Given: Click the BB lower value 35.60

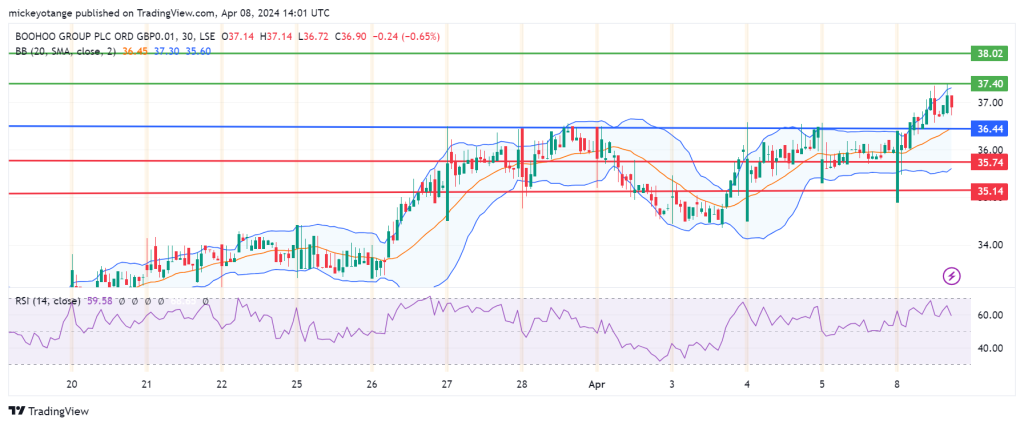Looking at the screenshot, I should click(198, 51).
